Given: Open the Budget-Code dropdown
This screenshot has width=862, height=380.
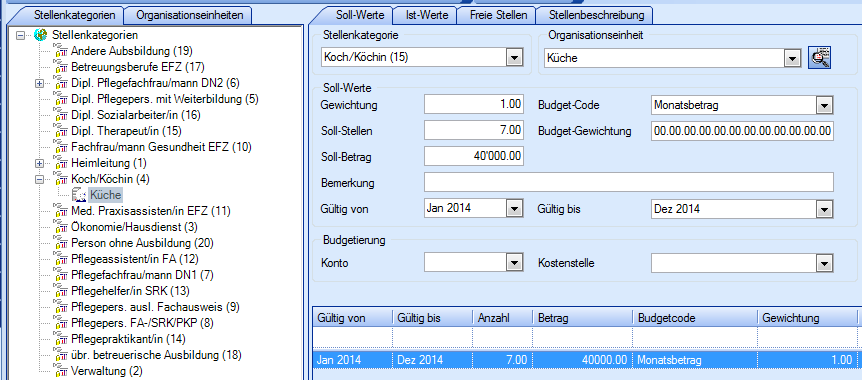Looking at the screenshot, I should pyautogui.click(x=824, y=106).
